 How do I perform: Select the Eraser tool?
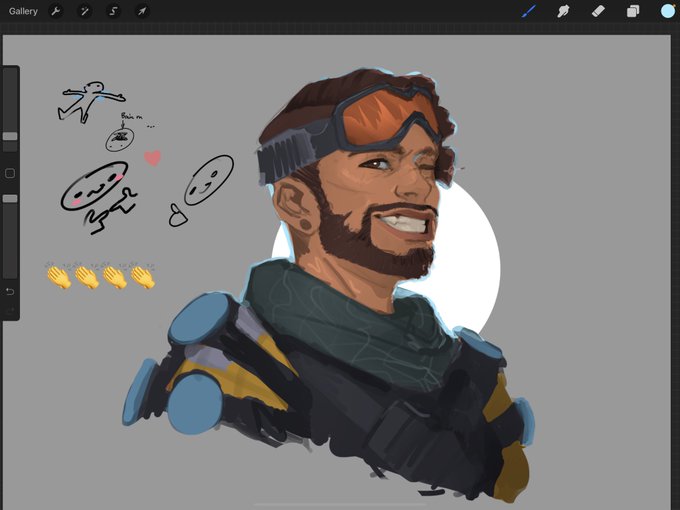pos(598,11)
